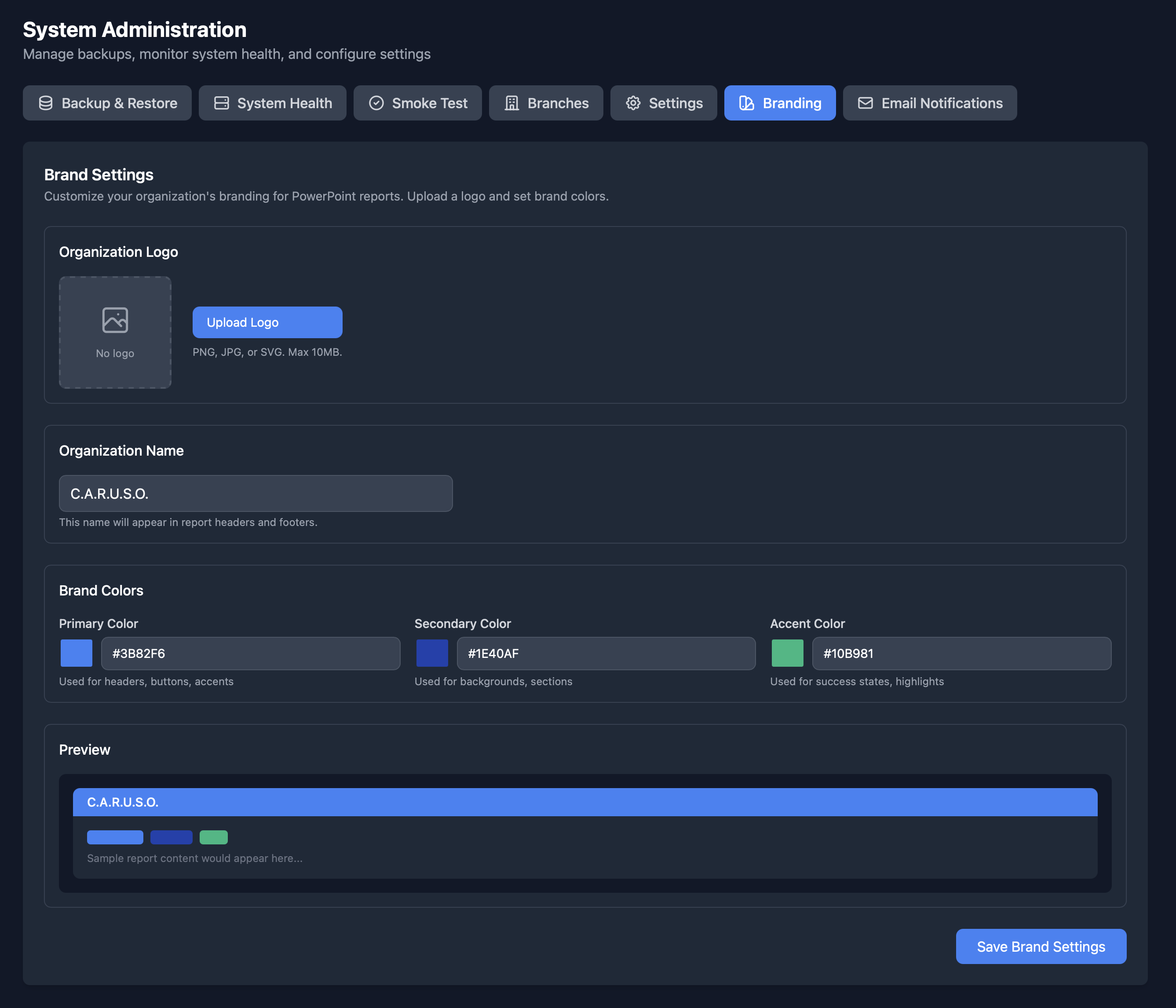Click the database icon on Backup & Restore
1176x1008 pixels.
(x=46, y=103)
